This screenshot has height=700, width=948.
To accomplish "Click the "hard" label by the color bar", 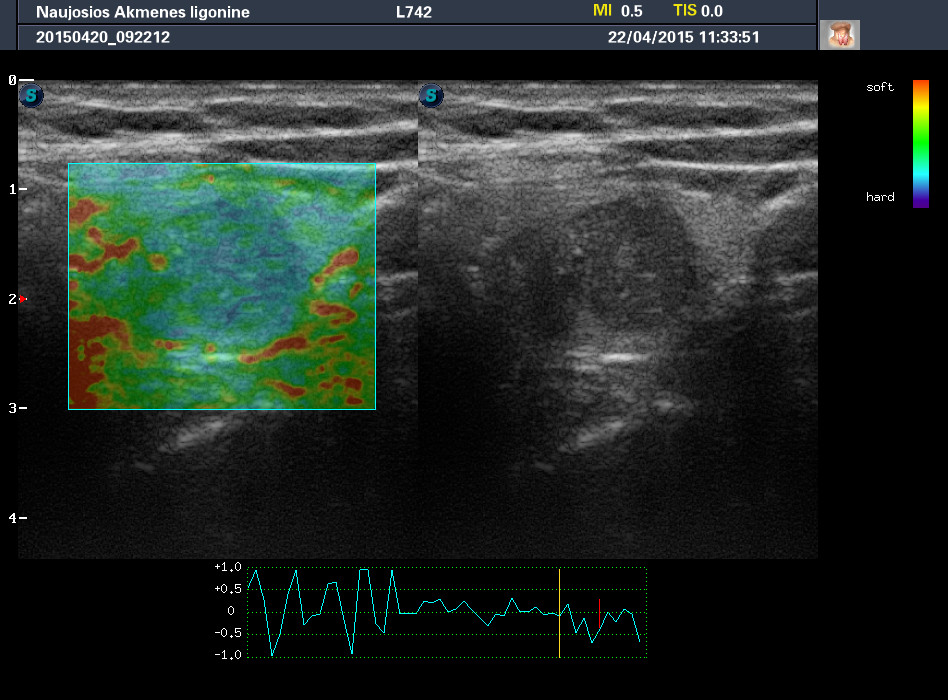I will [880, 197].
